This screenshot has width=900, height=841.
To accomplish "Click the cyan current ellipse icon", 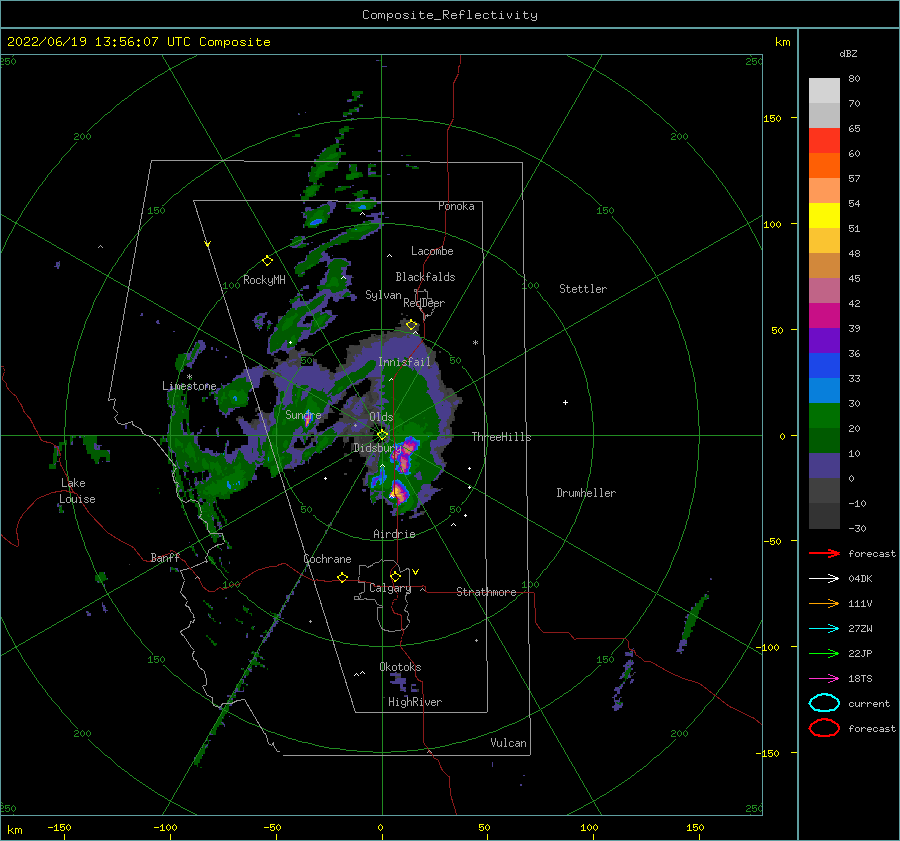I will (824, 703).
